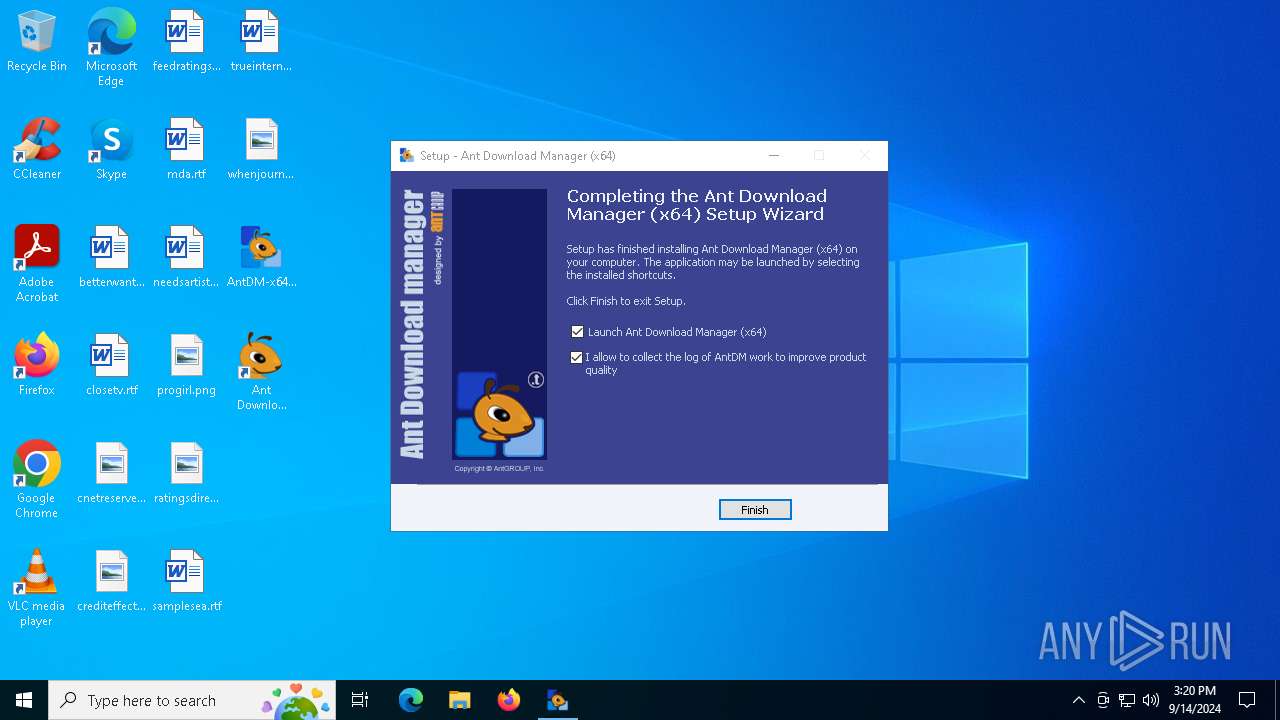Select the AntDM-x64 installer icon
The height and width of the screenshot is (720, 1280).
[261, 258]
